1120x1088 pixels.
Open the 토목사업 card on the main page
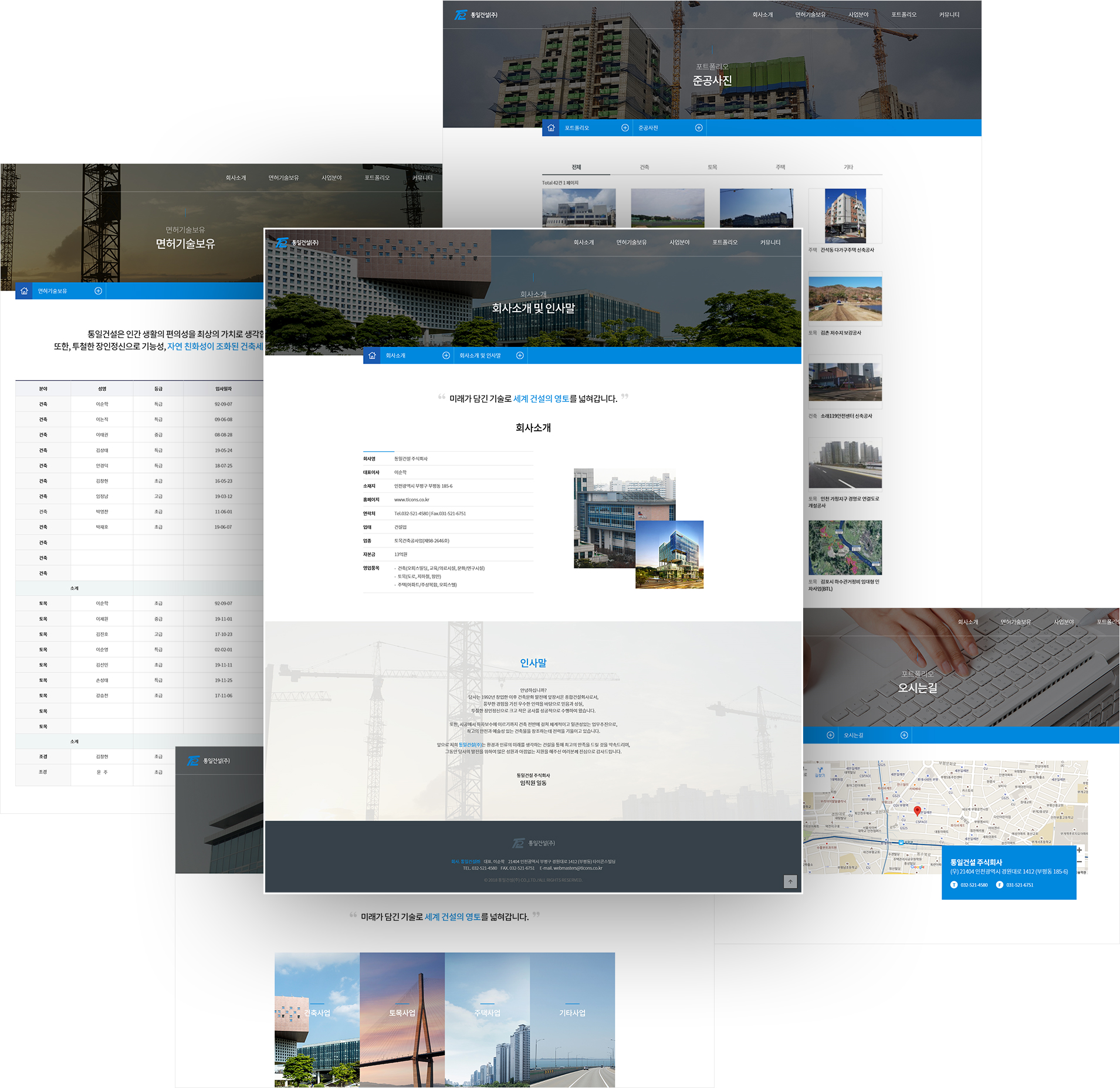[x=402, y=1020]
